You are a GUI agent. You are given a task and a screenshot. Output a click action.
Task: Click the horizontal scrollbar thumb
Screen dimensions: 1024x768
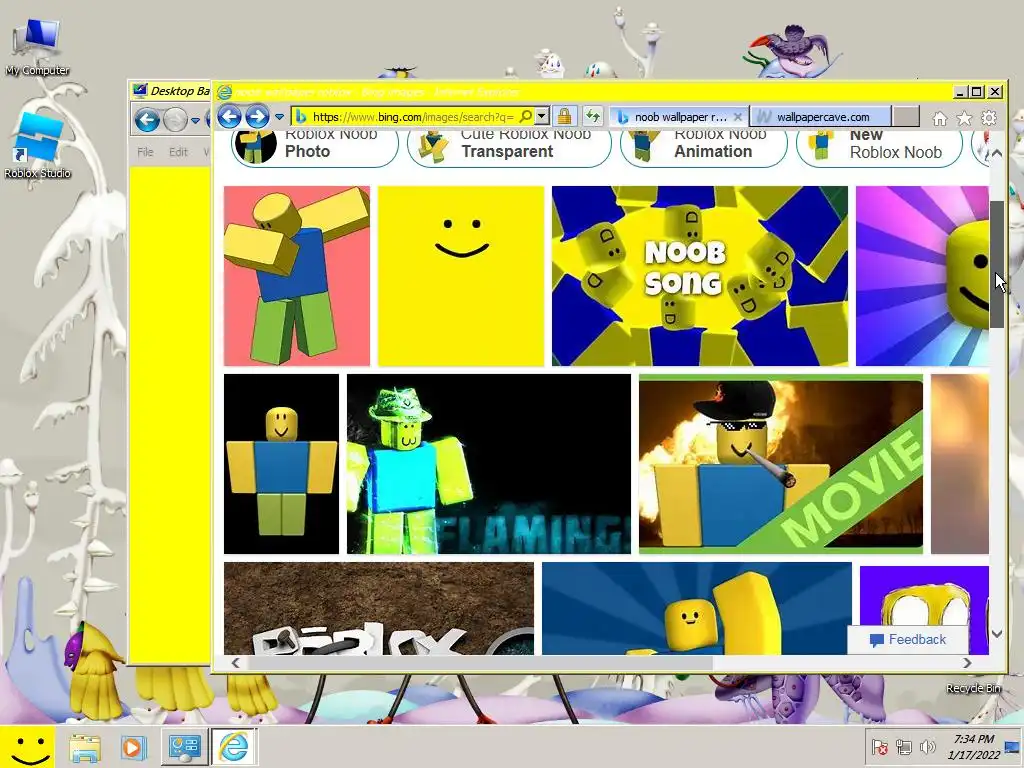(x=480, y=663)
